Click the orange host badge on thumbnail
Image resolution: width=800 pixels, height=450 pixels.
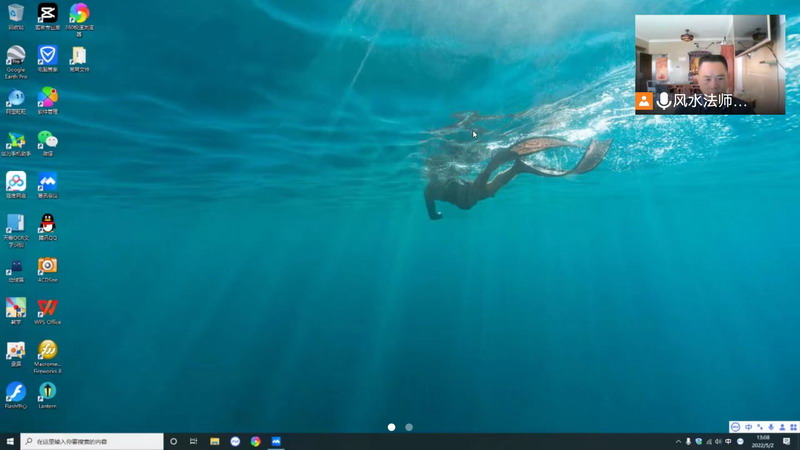click(644, 101)
